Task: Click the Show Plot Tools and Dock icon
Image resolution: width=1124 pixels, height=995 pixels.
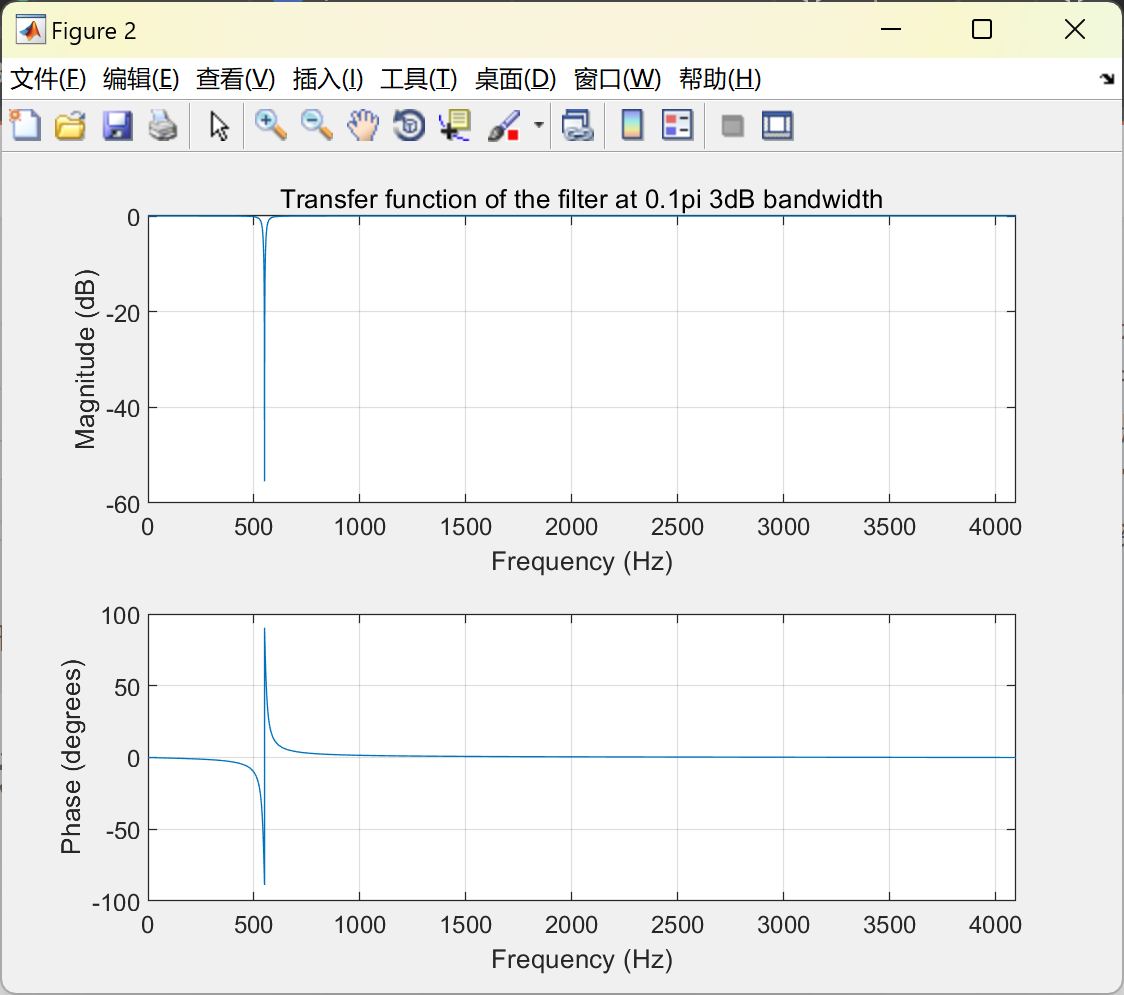Action: coord(778,125)
